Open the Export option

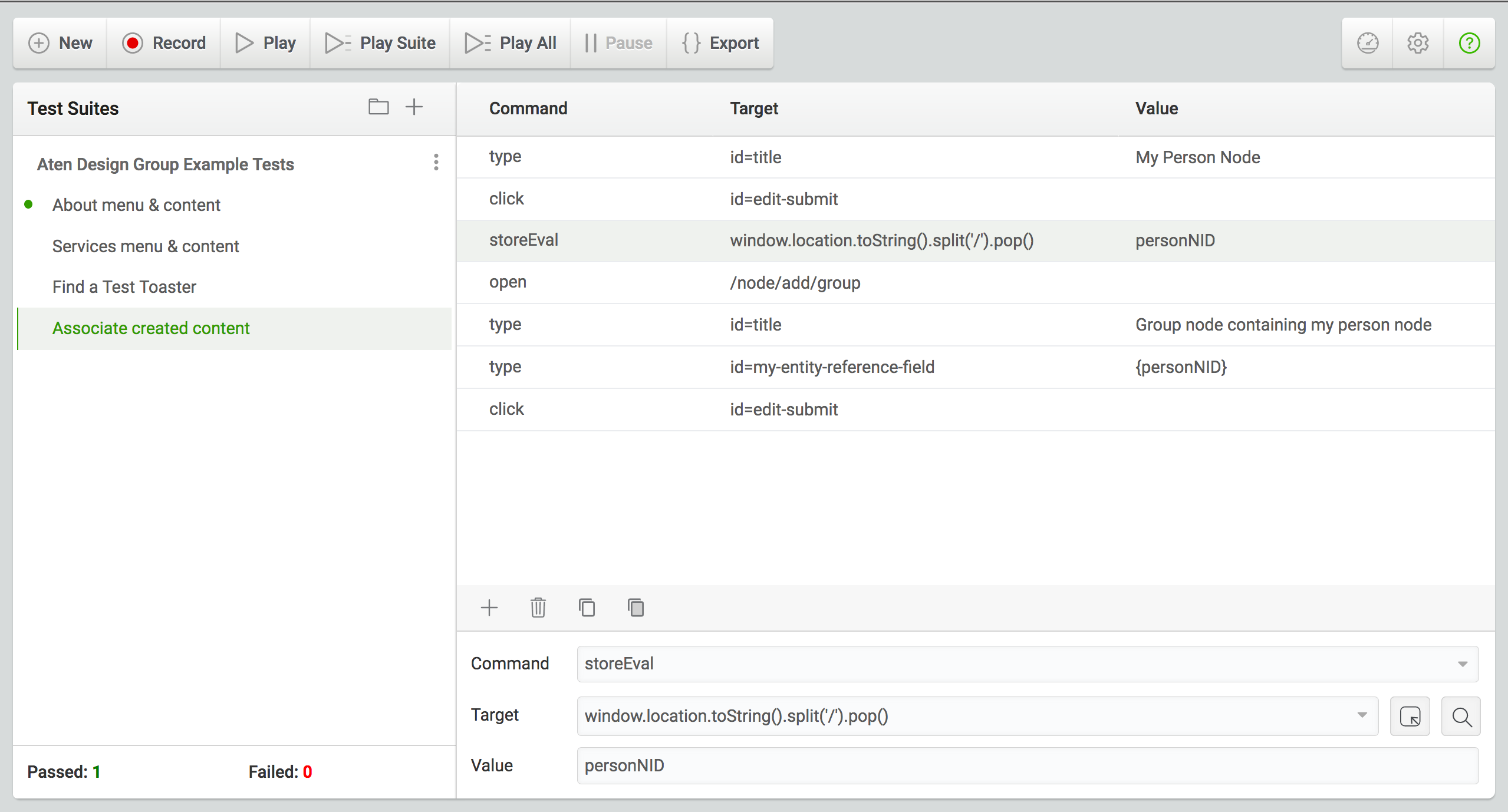[720, 43]
